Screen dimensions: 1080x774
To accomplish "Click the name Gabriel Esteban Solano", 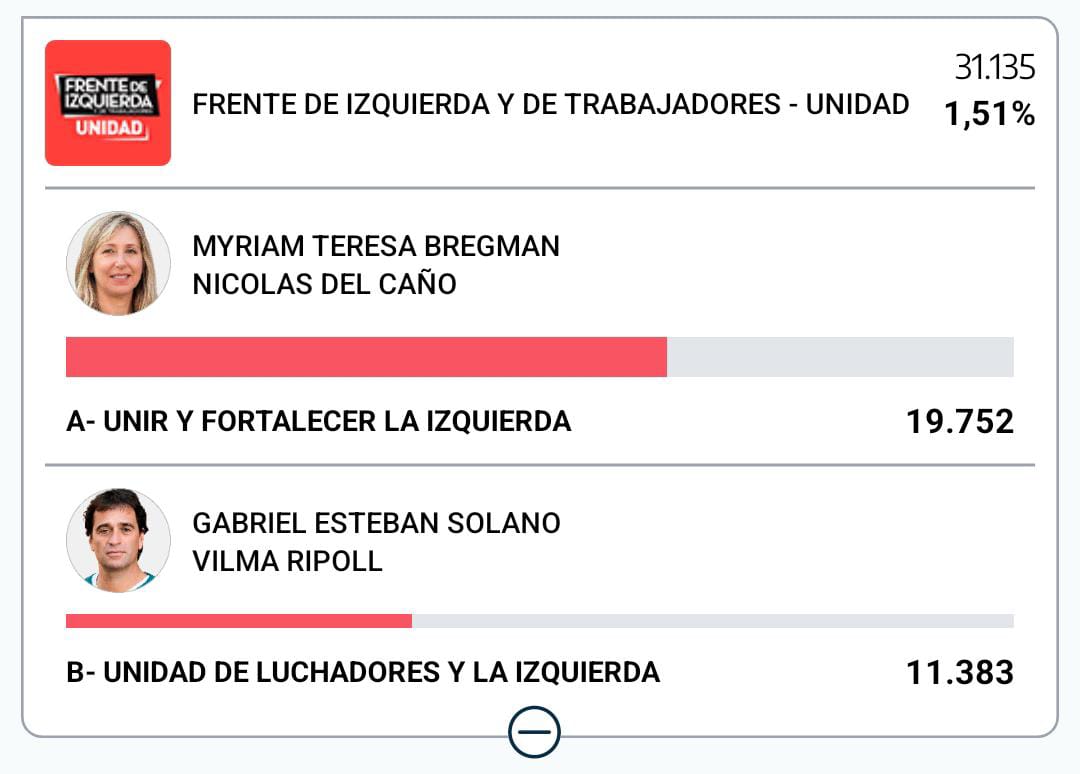I will click(376, 523).
